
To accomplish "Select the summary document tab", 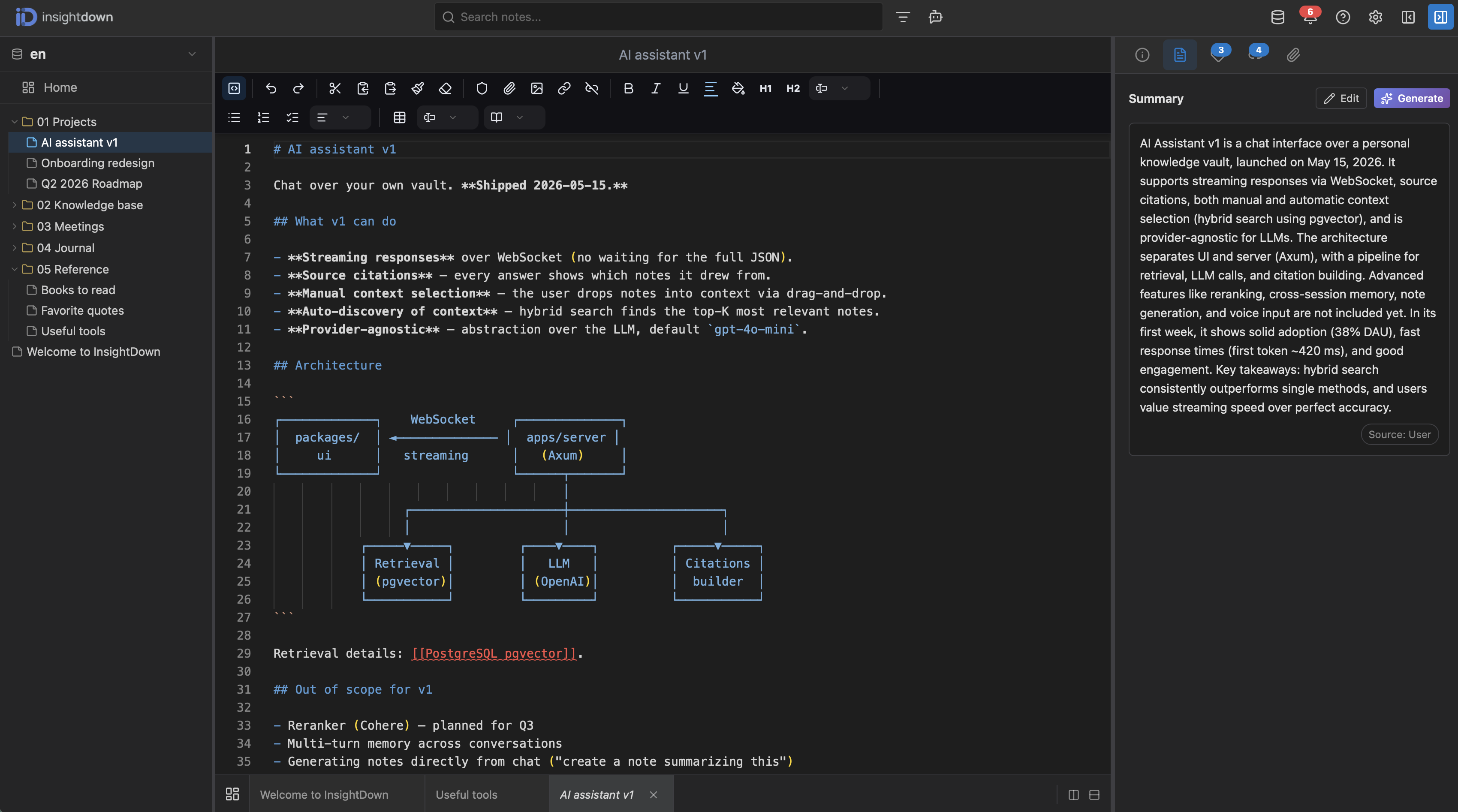I will (x=1180, y=55).
